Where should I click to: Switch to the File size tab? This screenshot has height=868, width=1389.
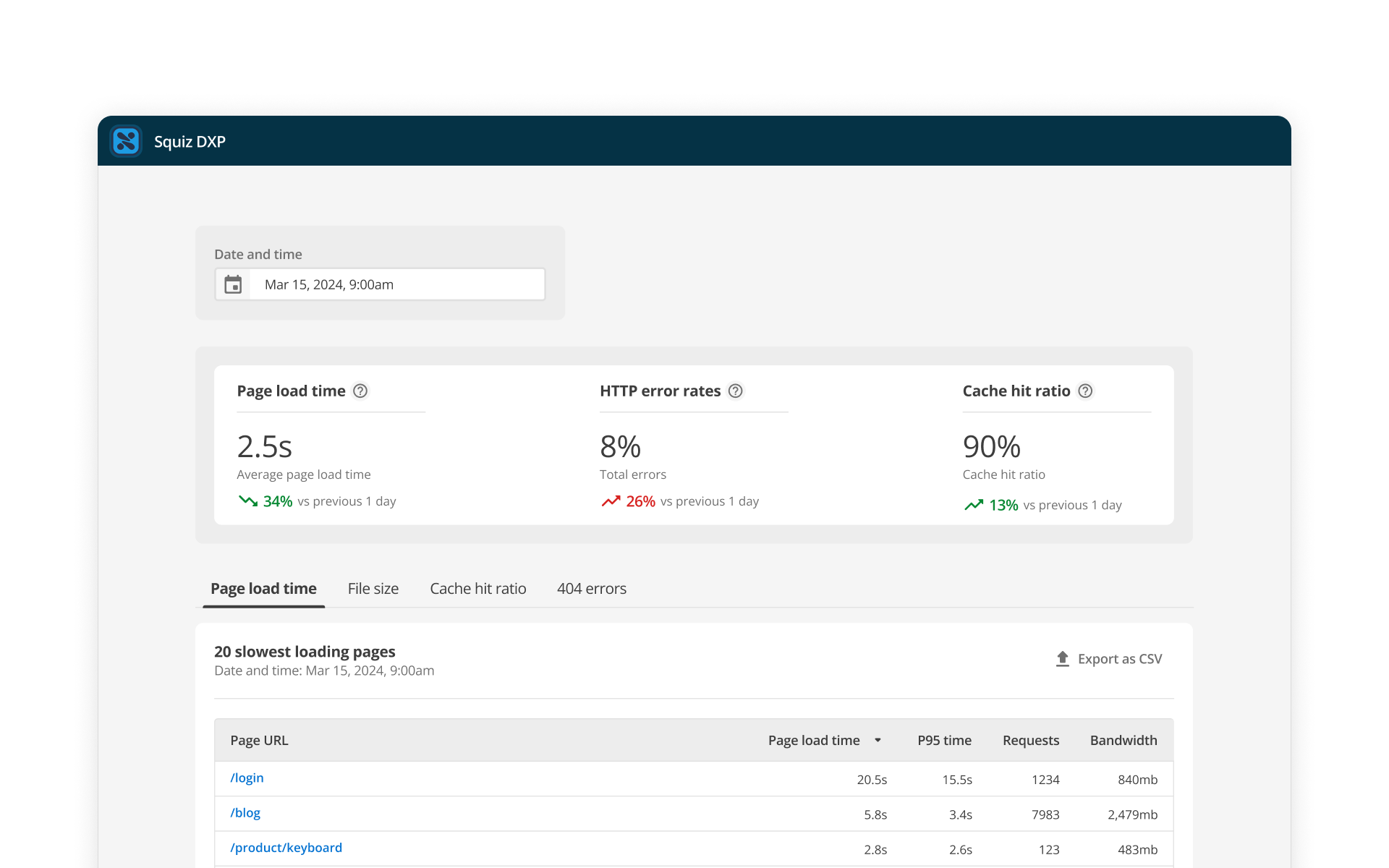click(373, 589)
